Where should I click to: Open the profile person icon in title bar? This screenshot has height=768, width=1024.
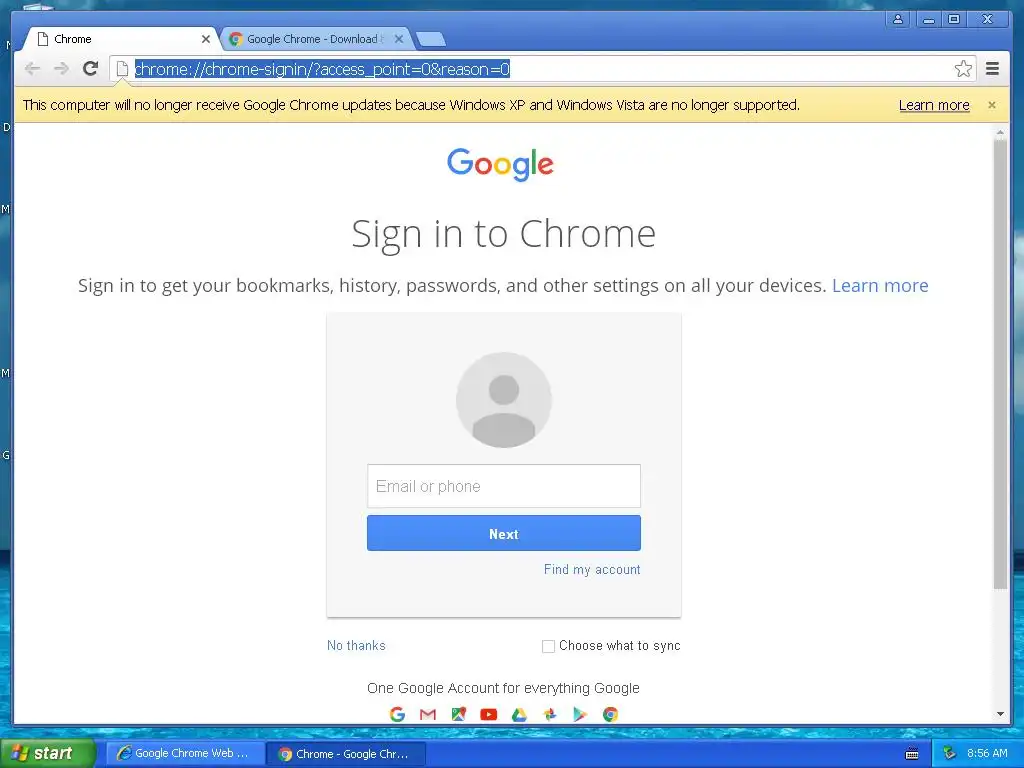(898, 19)
